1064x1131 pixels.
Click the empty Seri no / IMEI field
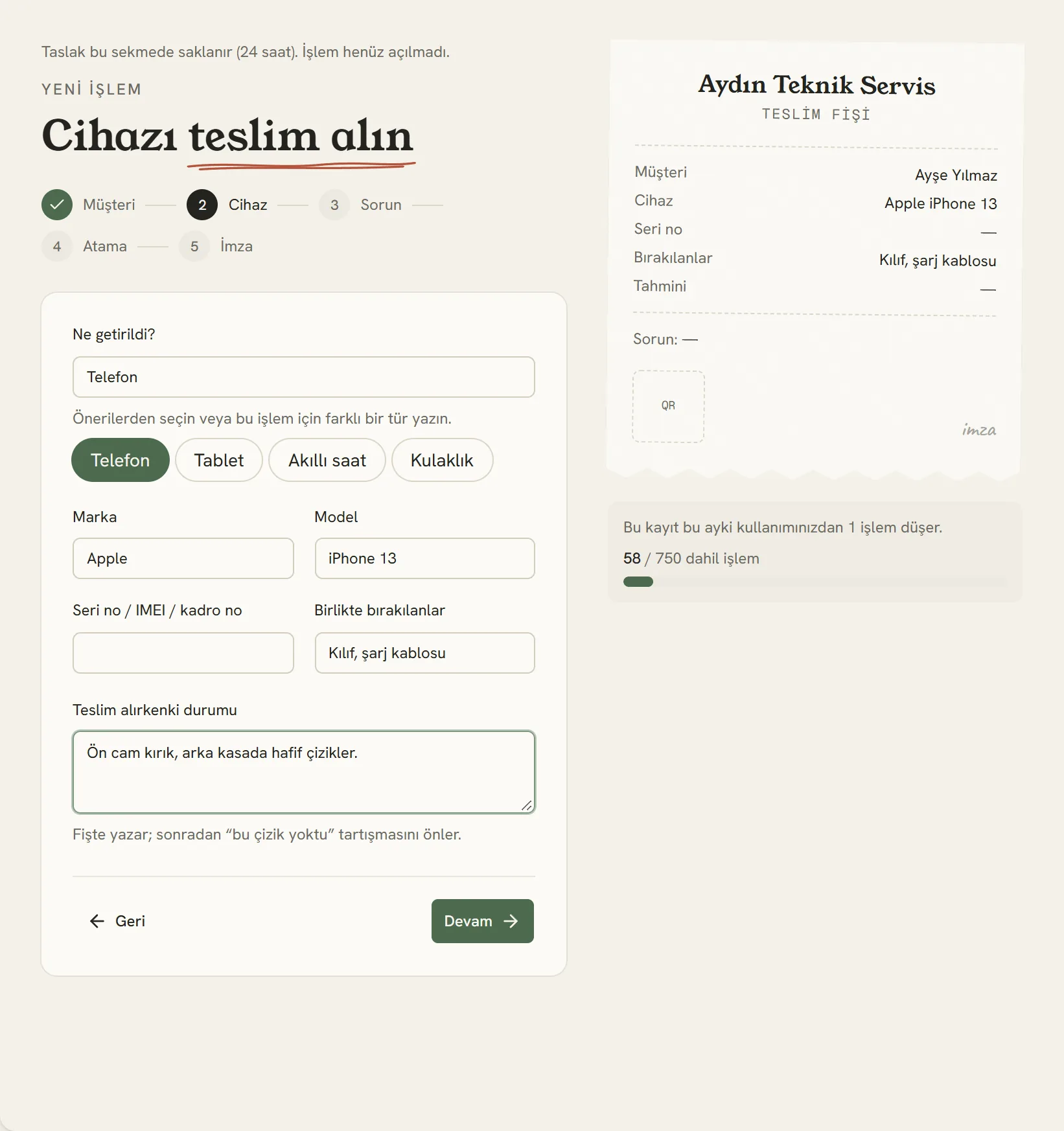(183, 653)
